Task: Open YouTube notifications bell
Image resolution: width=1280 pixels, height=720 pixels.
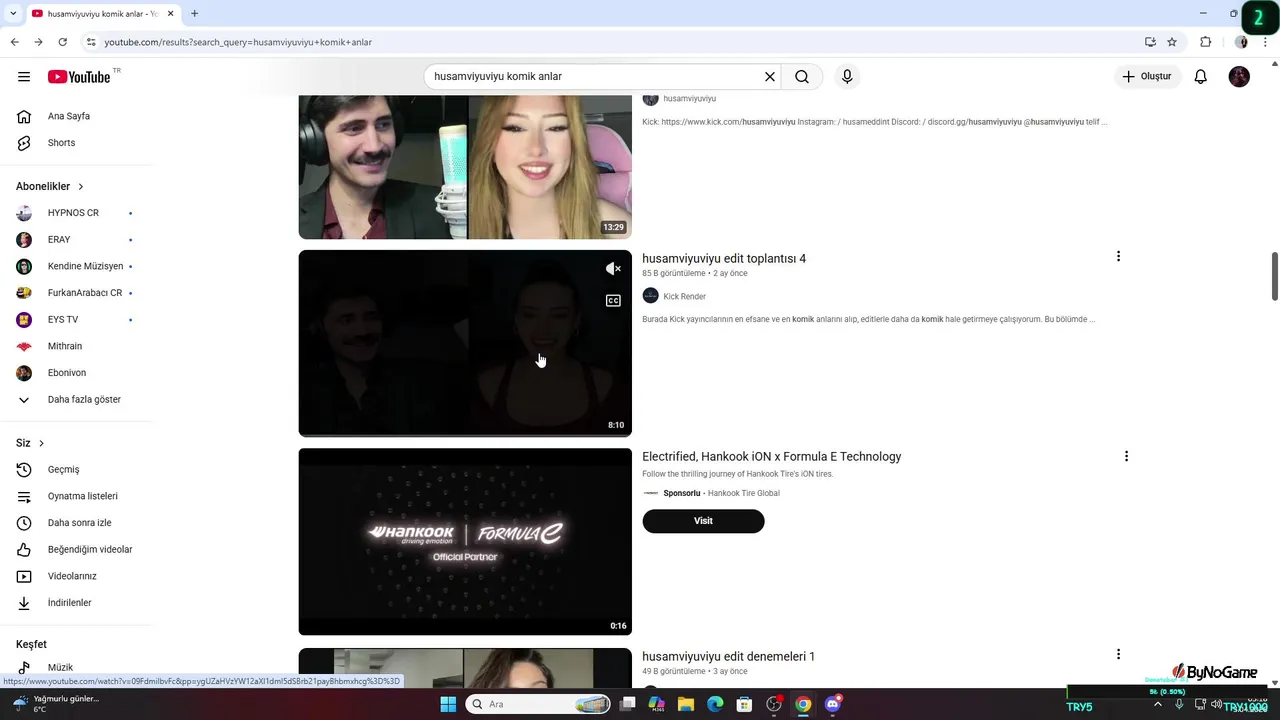Action: (1201, 77)
